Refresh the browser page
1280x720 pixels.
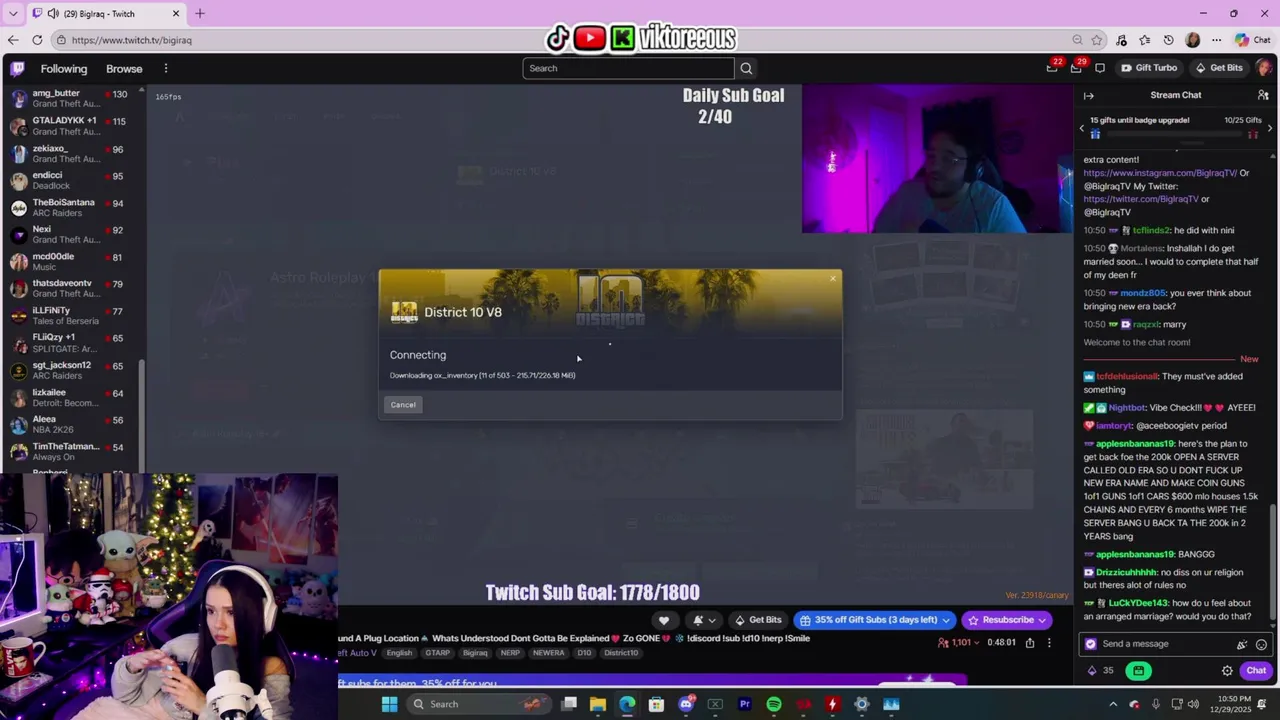(x=37, y=40)
